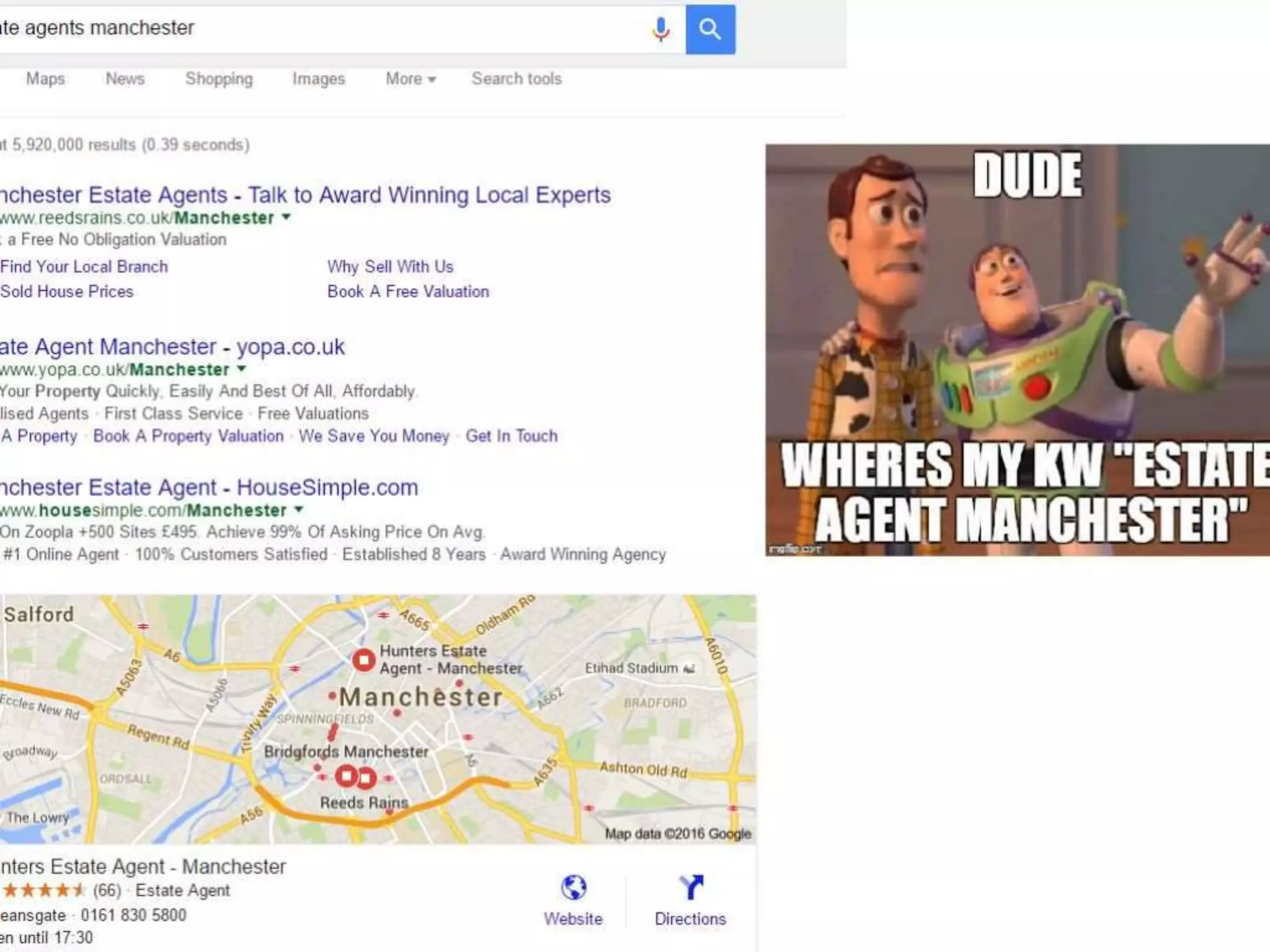Expand the reedsrains.co.uk URL dropdown arrow

pos(286,217)
